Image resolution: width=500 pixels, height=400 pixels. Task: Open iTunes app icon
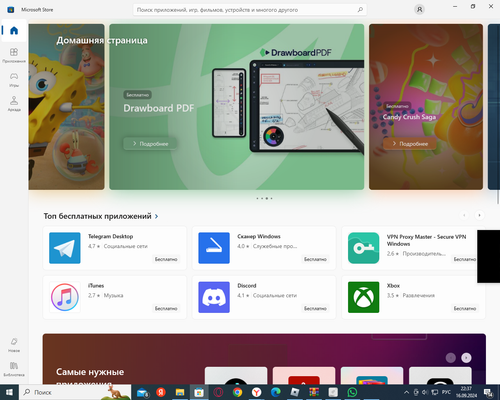(x=65, y=297)
